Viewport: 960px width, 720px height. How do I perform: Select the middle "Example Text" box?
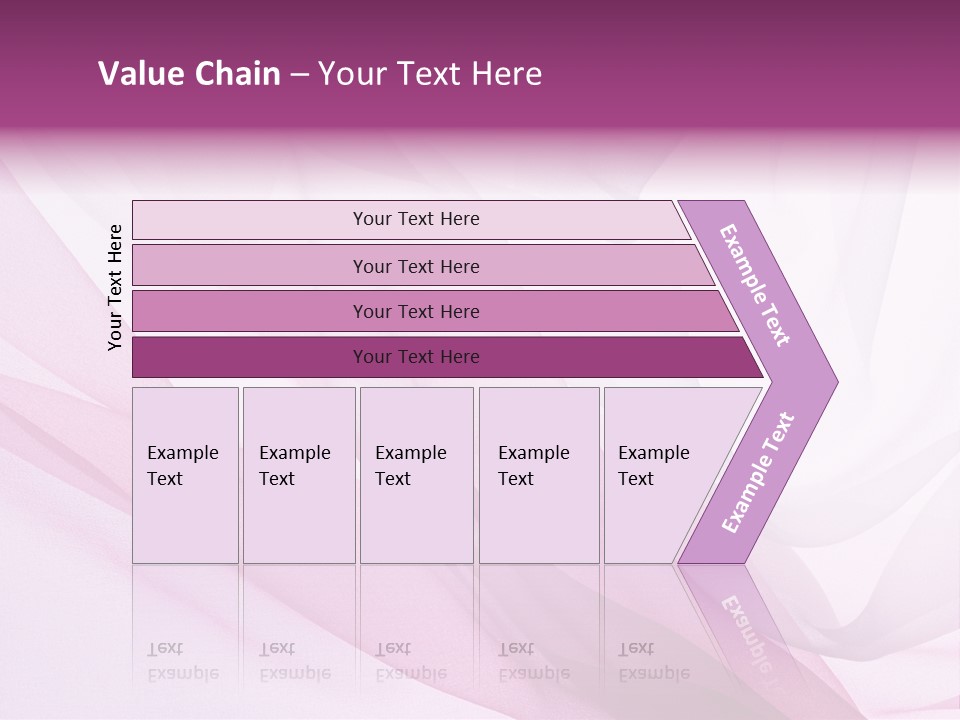[416, 475]
